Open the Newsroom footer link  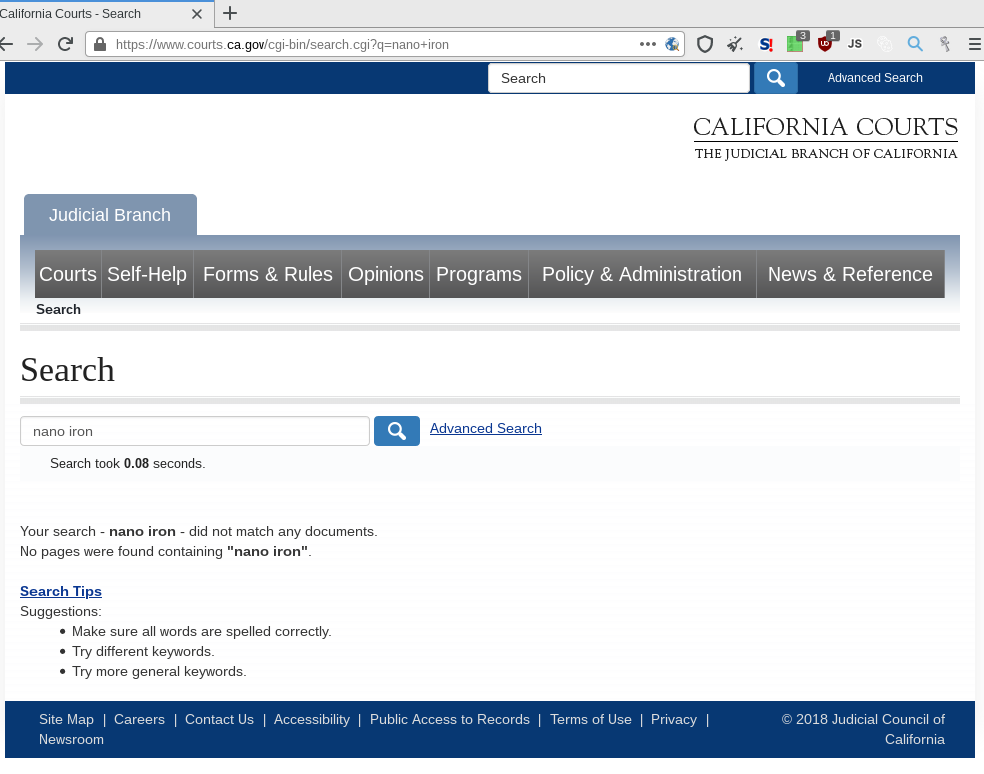coord(72,739)
